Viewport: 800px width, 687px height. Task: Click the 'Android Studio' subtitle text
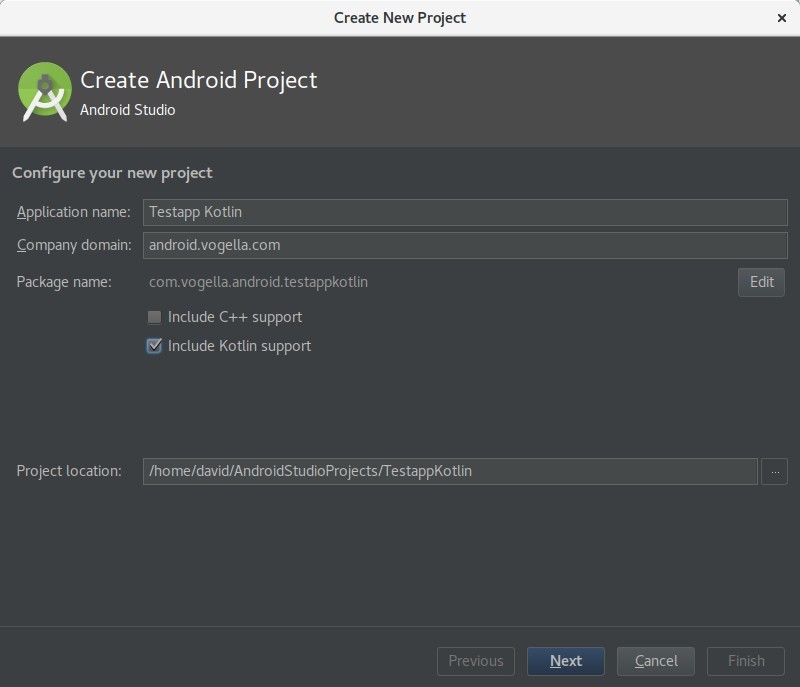128,110
